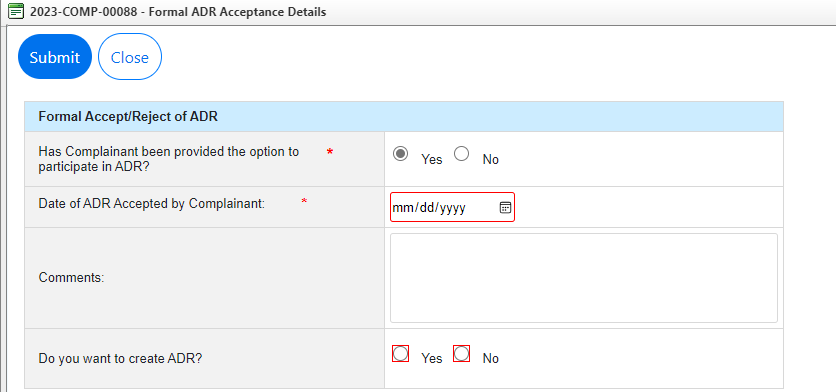Click the blue Submit button
836x392 pixels.
(55, 57)
